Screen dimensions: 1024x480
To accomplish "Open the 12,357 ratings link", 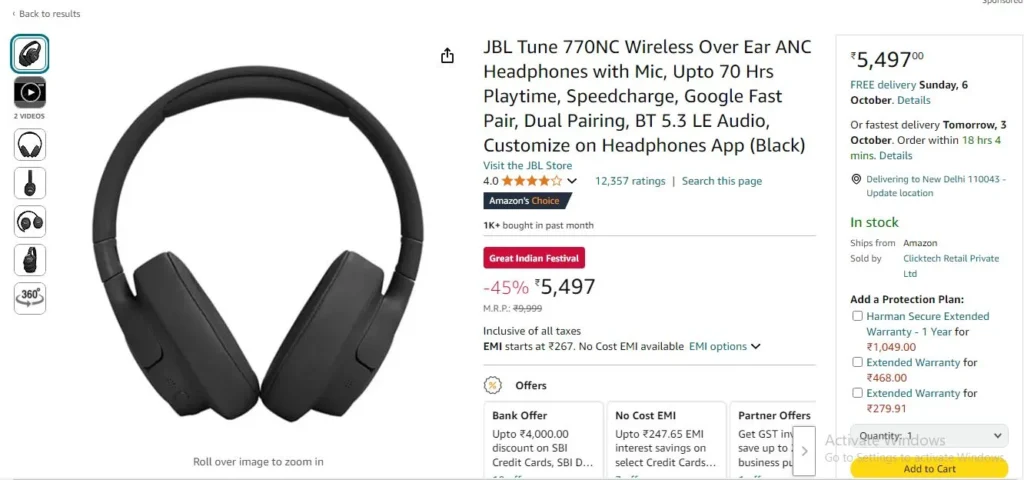I will [x=630, y=181].
